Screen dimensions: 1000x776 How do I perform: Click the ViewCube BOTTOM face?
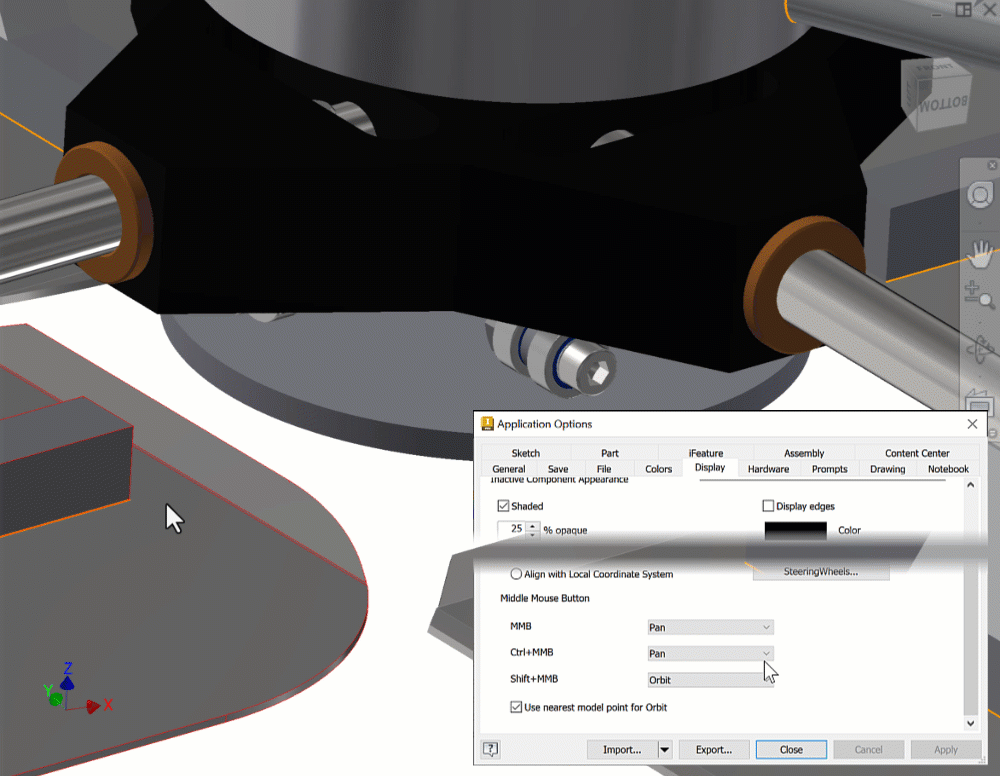[943, 103]
